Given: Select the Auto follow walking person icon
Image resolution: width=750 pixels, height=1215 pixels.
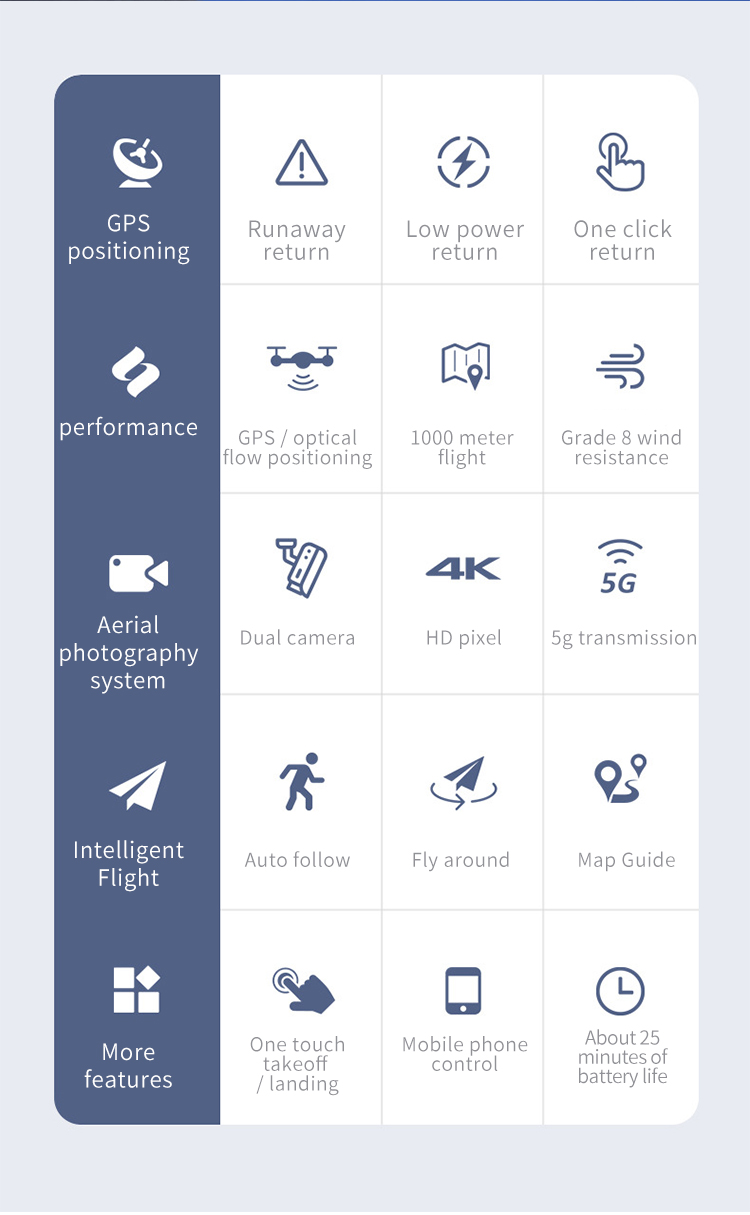Looking at the screenshot, I should coord(301,782).
